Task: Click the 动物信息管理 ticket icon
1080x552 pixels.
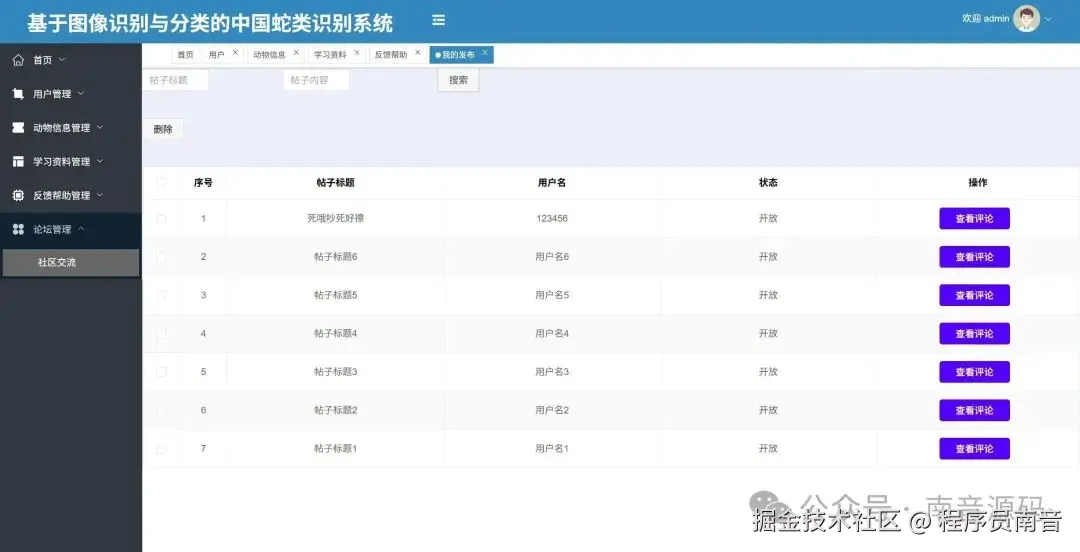Action: point(19,127)
